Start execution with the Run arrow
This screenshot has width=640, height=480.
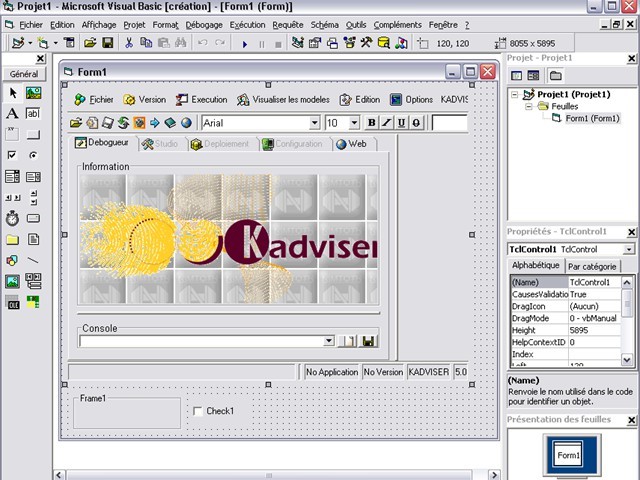point(244,44)
